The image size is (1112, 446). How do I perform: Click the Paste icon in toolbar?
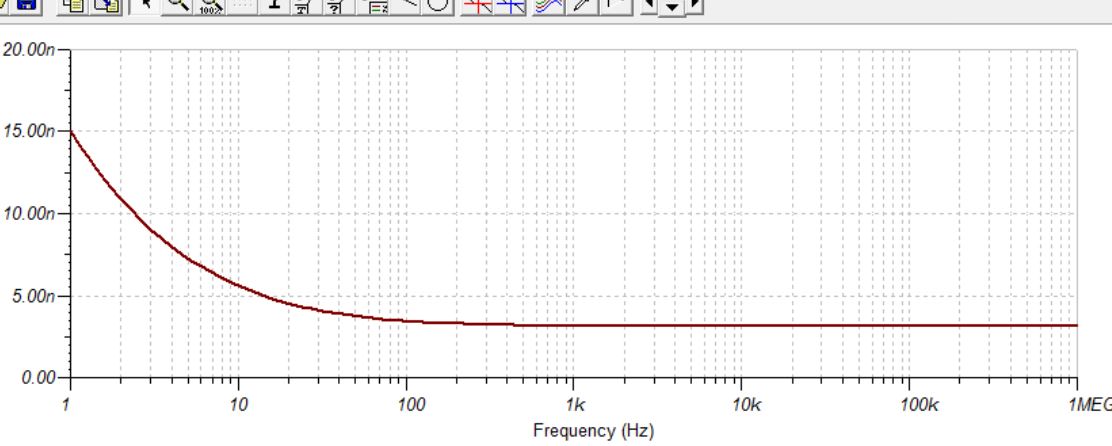point(106,5)
